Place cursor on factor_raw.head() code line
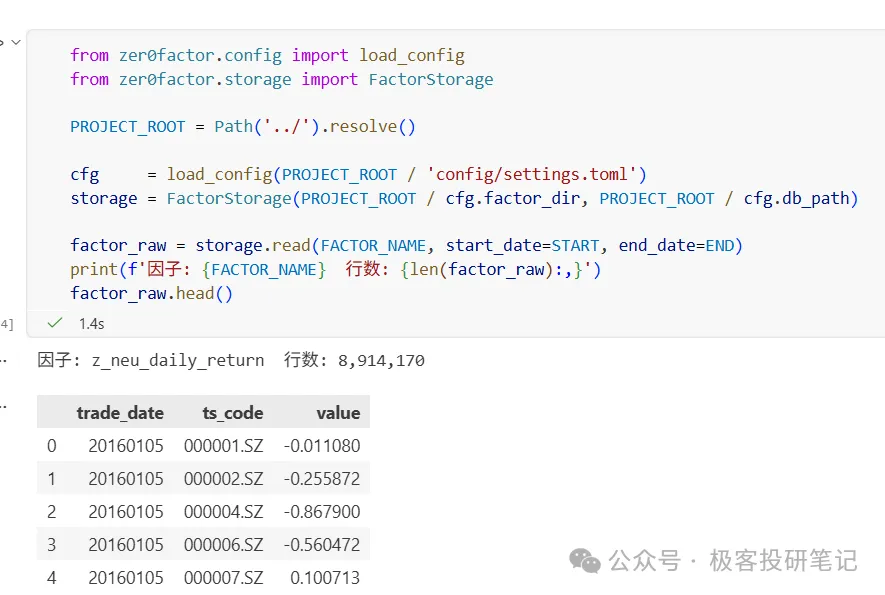 click(151, 294)
